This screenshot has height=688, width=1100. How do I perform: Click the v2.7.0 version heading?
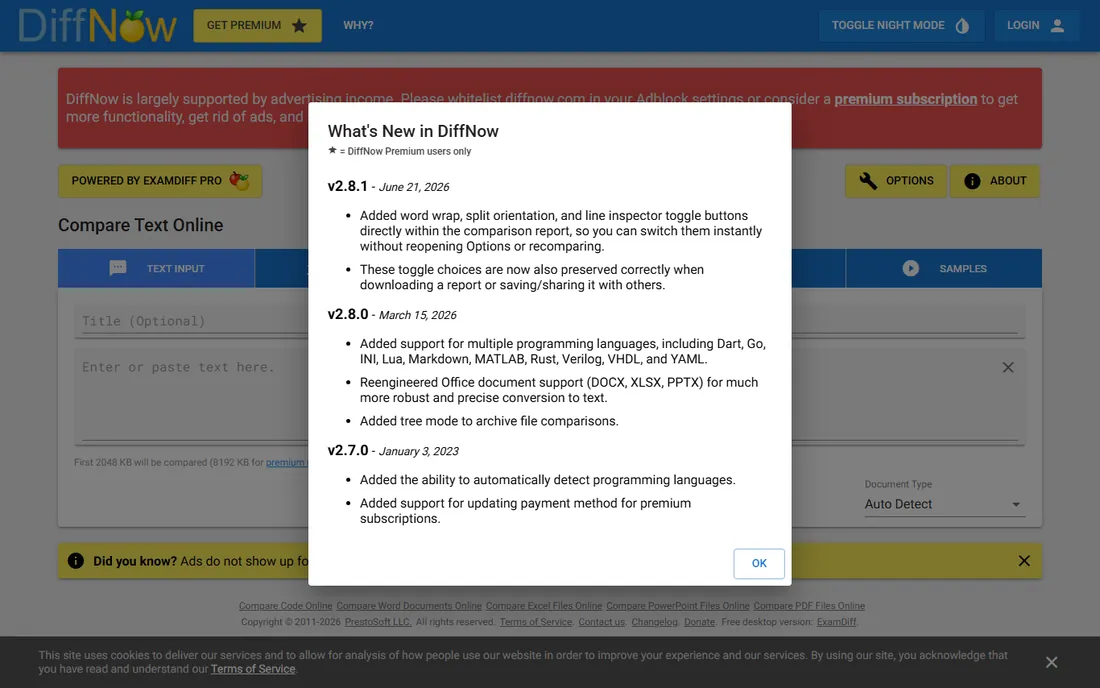347,450
